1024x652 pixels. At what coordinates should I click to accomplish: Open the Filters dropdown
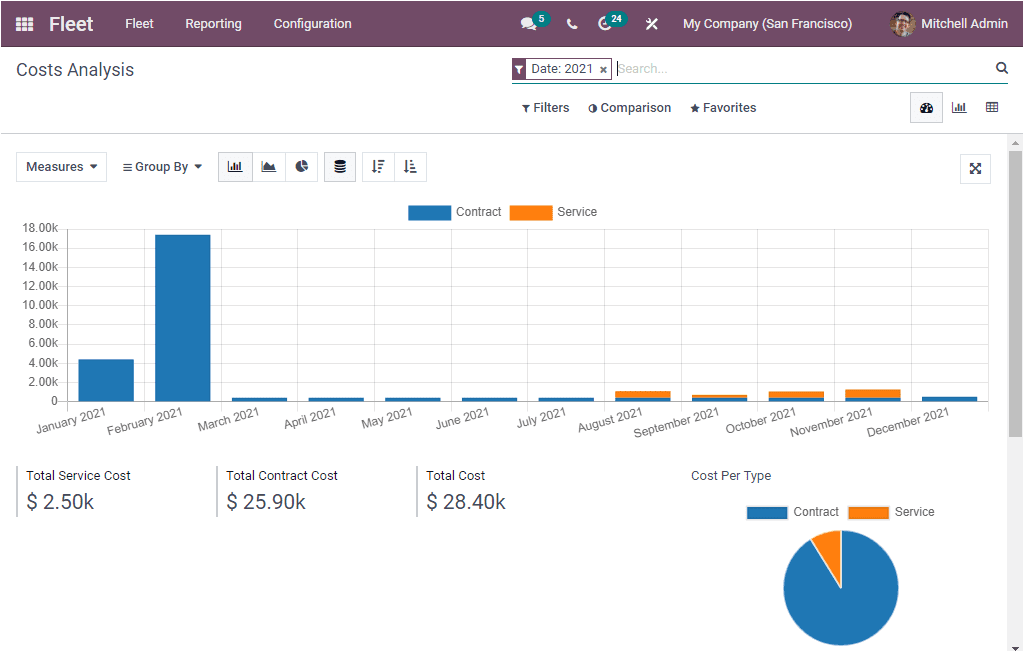[x=545, y=107]
